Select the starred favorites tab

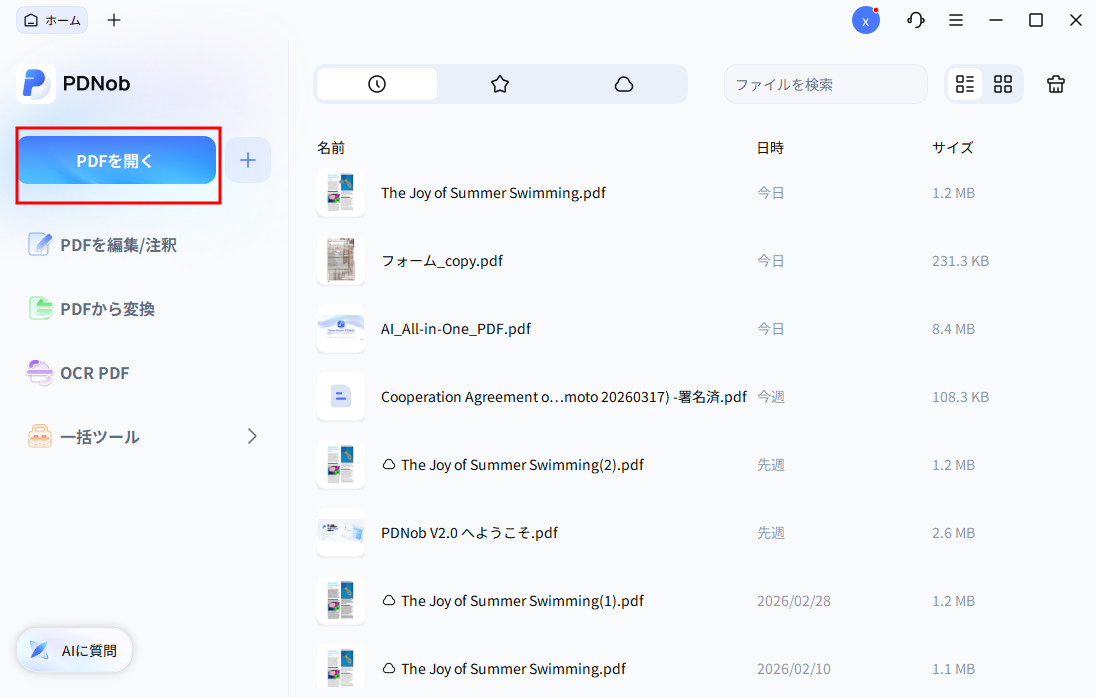point(500,84)
